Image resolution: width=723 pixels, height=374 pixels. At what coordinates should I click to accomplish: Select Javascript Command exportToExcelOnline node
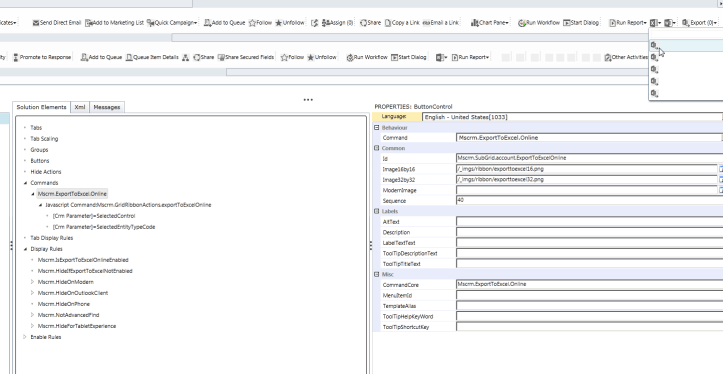tap(128, 205)
